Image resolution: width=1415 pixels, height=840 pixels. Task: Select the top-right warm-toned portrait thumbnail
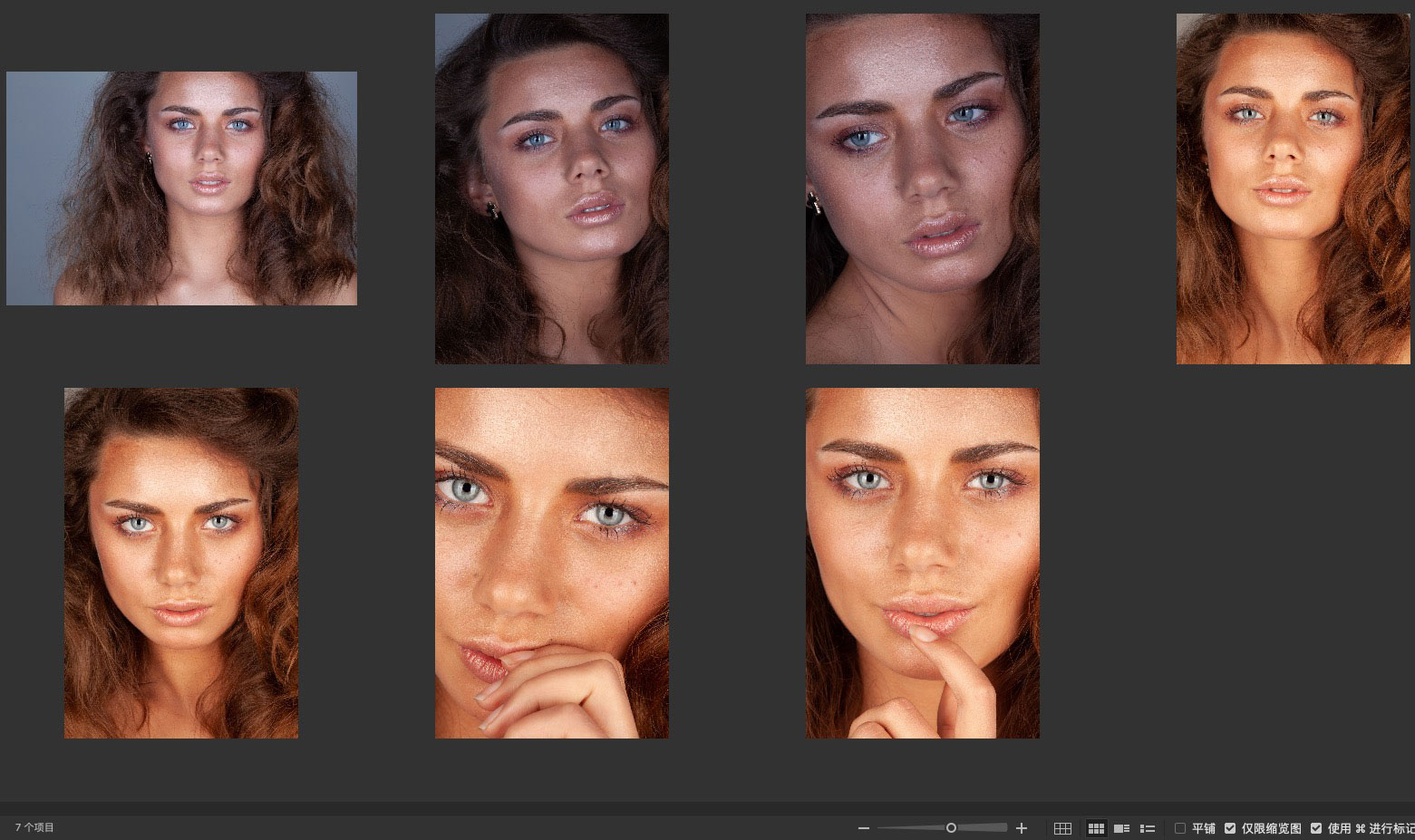[1293, 188]
